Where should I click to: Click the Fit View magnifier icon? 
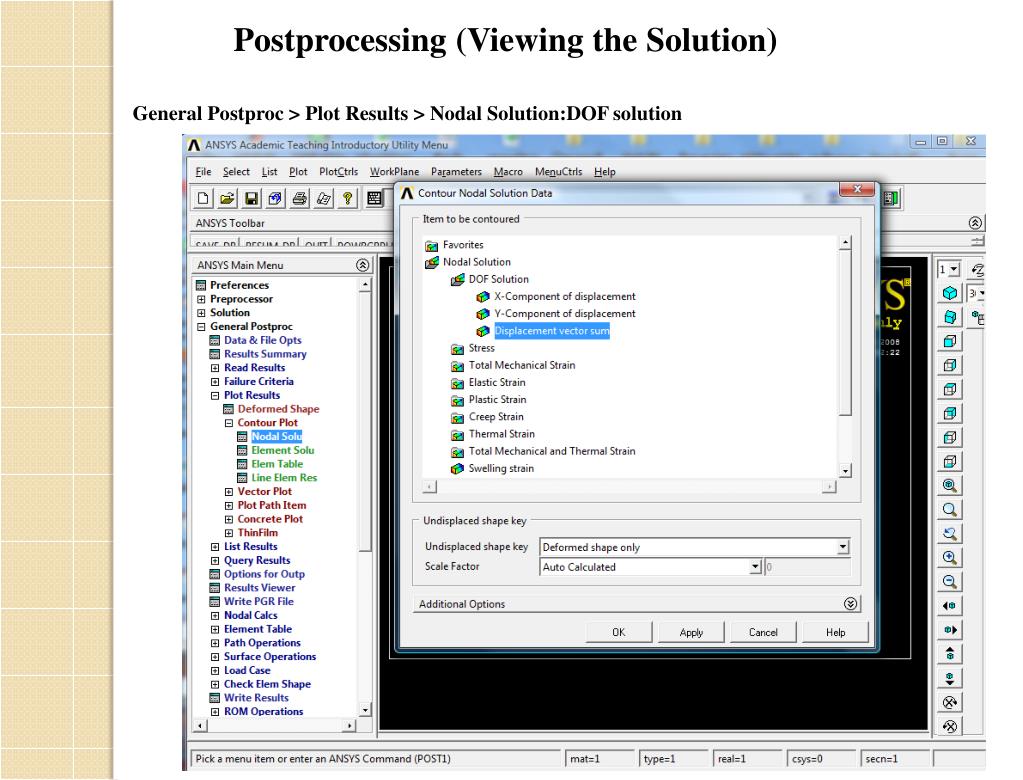[x=950, y=485]
